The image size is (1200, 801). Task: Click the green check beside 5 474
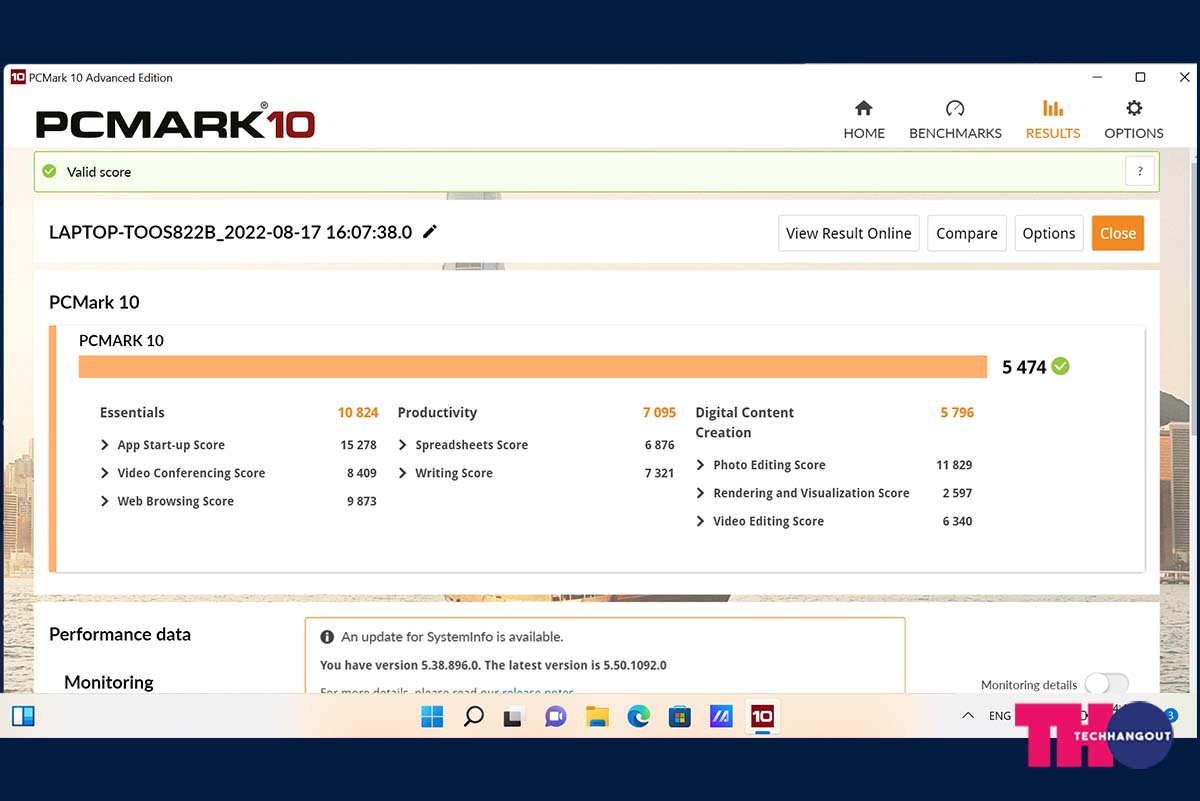click(1061, 366)
